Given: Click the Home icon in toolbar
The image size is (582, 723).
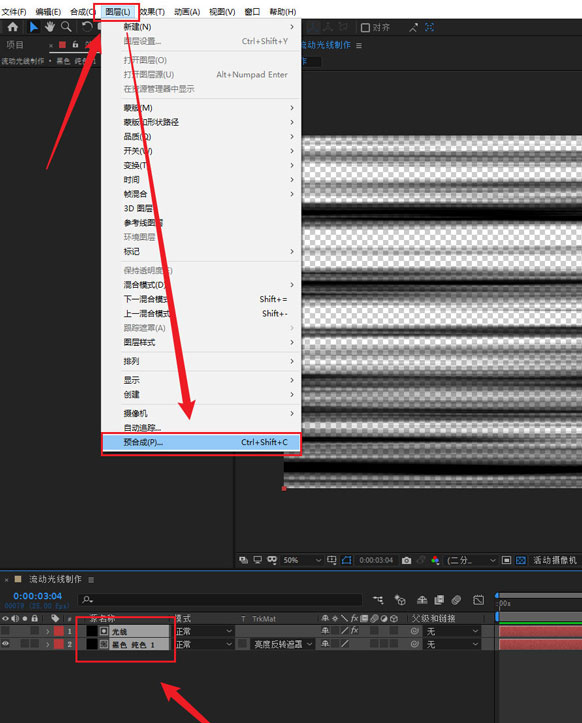Looking at the screenshot, I should [12, 27].
